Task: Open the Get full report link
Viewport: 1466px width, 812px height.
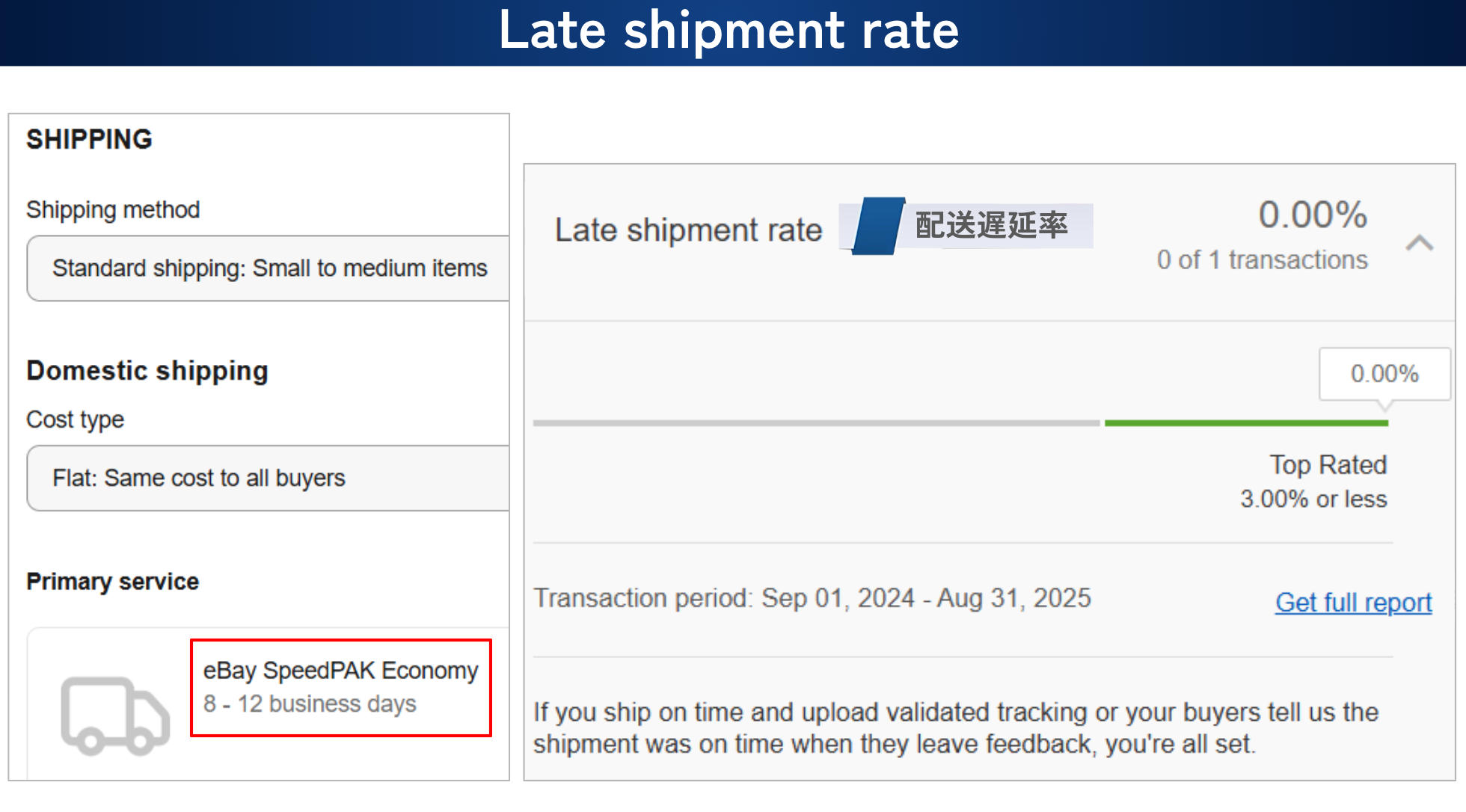Action: click(x=1353, y=603)
